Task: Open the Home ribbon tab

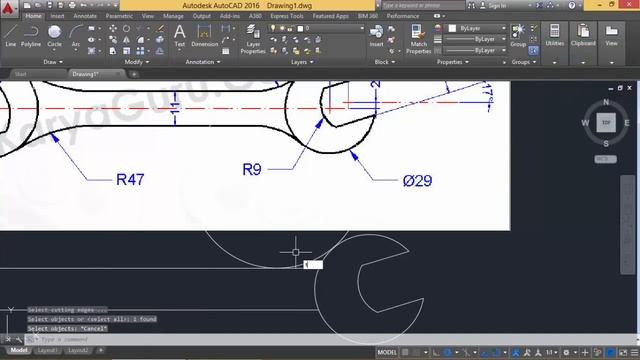Action: [x=33, y=16]
